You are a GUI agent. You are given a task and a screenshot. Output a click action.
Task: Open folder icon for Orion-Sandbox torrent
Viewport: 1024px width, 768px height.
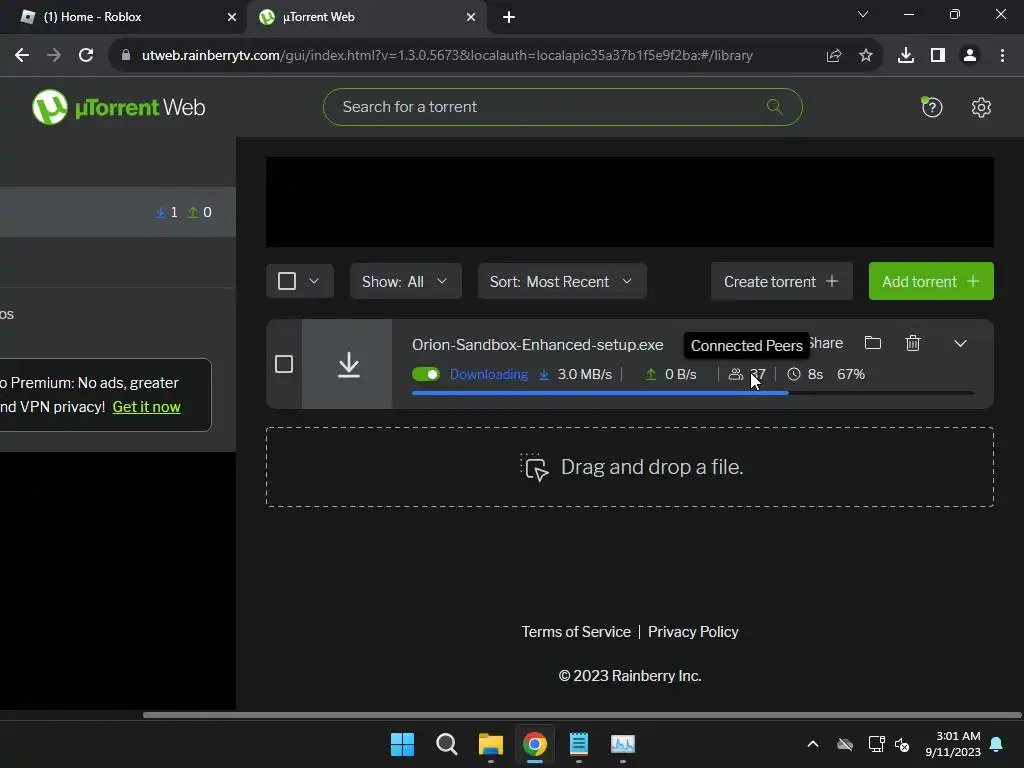point(872,343)
